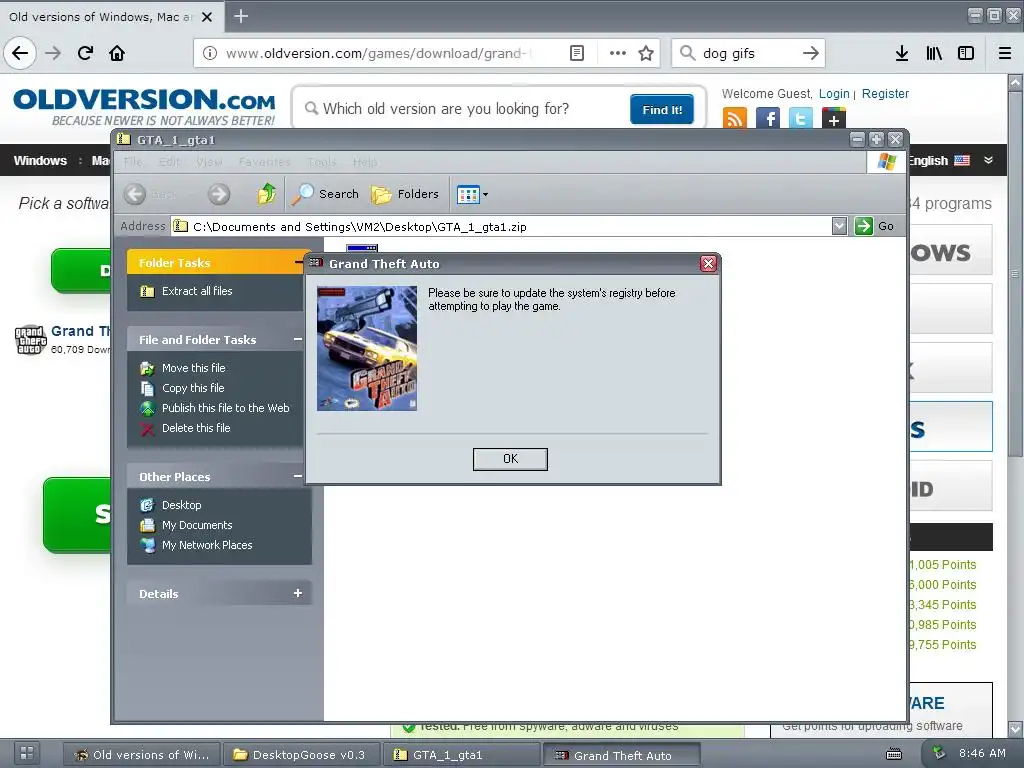Screen dimensions: 1024x768
Task: Click the reader view icon in URL bar
Action: tap(577, 53)
